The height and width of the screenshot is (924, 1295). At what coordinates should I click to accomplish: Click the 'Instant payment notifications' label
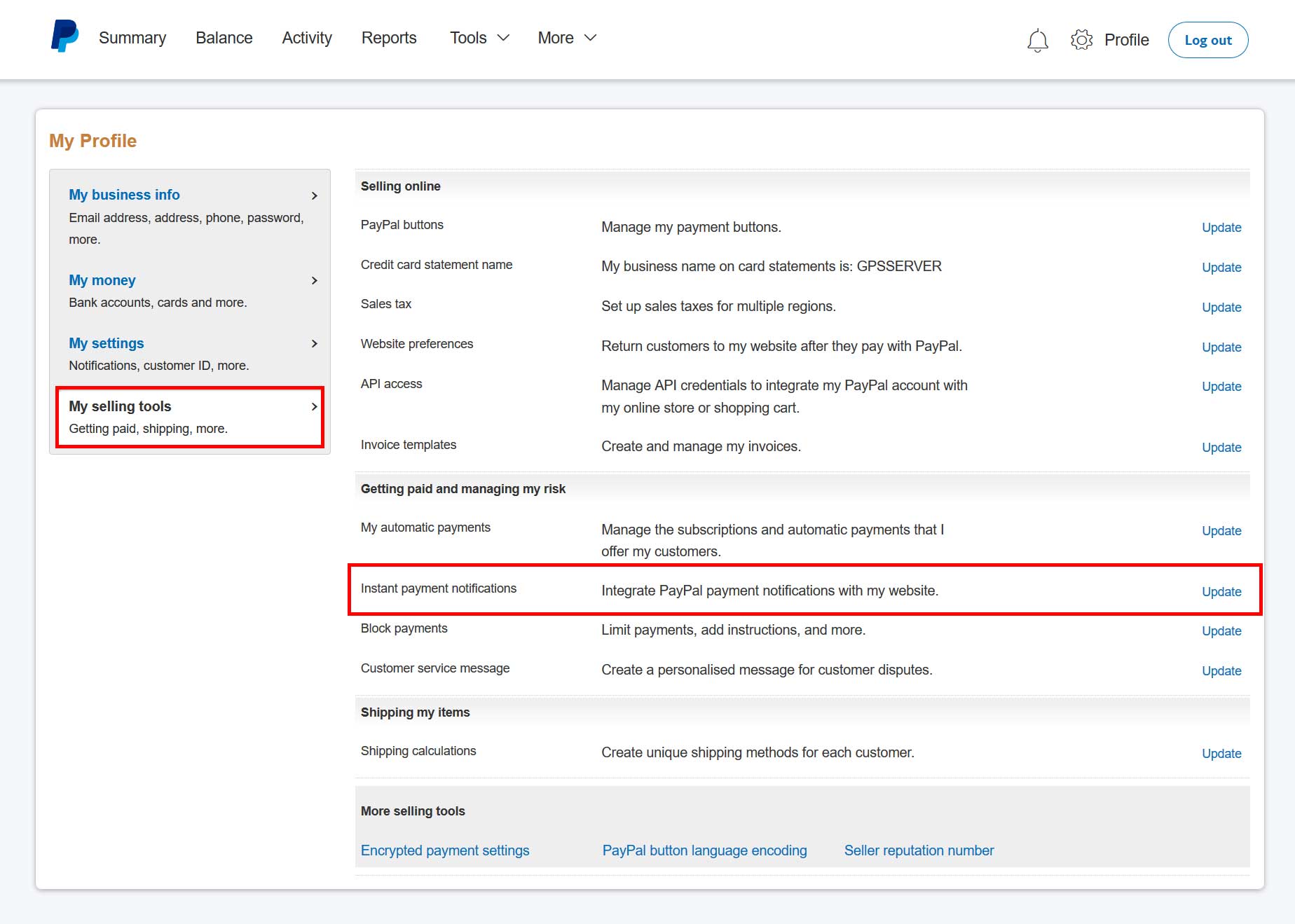pos(439,588)
